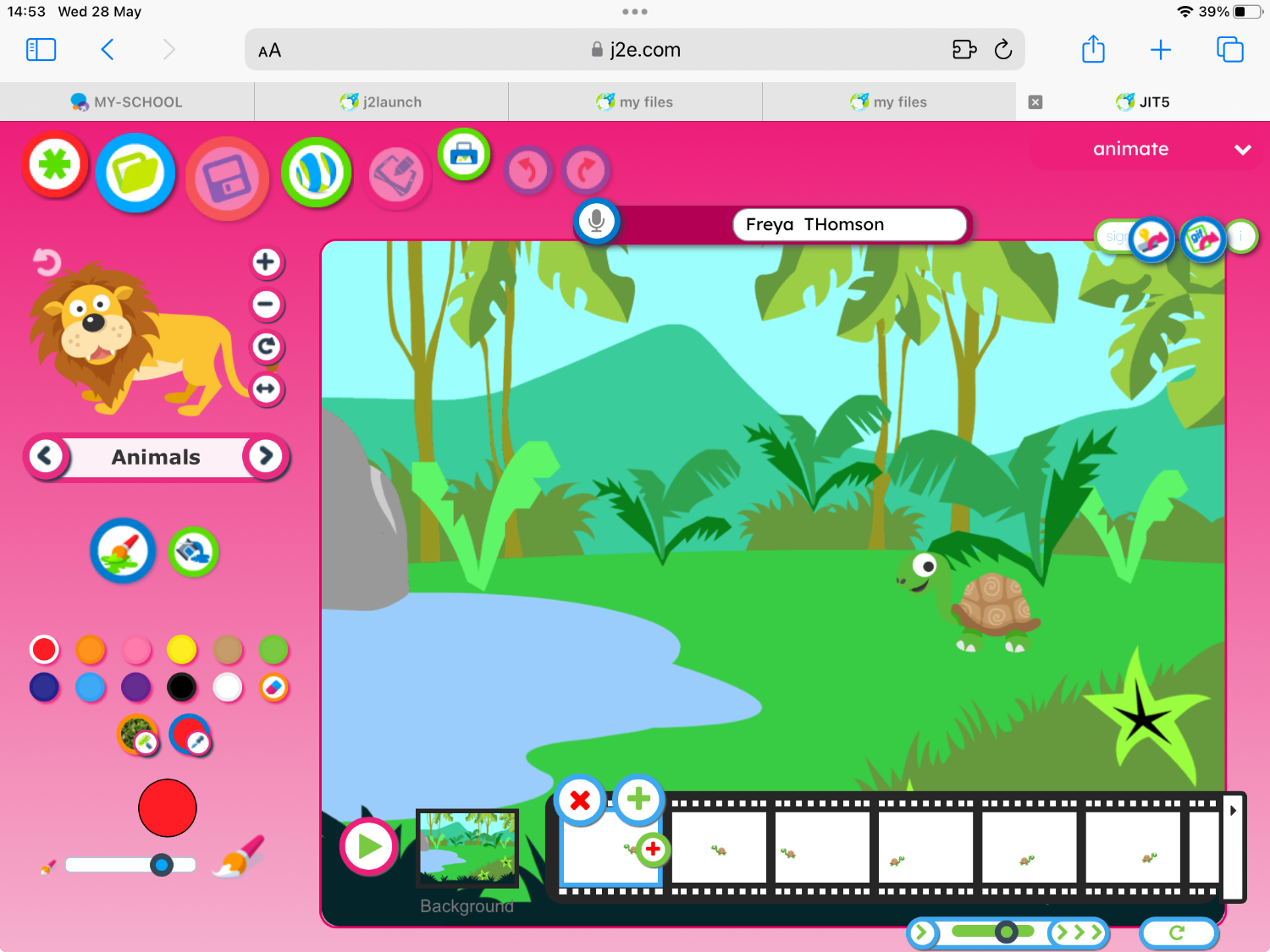Open the Safari share sheet
Image resolution: width=1270 pixels, height=952 pixels.
(1093, 49)
